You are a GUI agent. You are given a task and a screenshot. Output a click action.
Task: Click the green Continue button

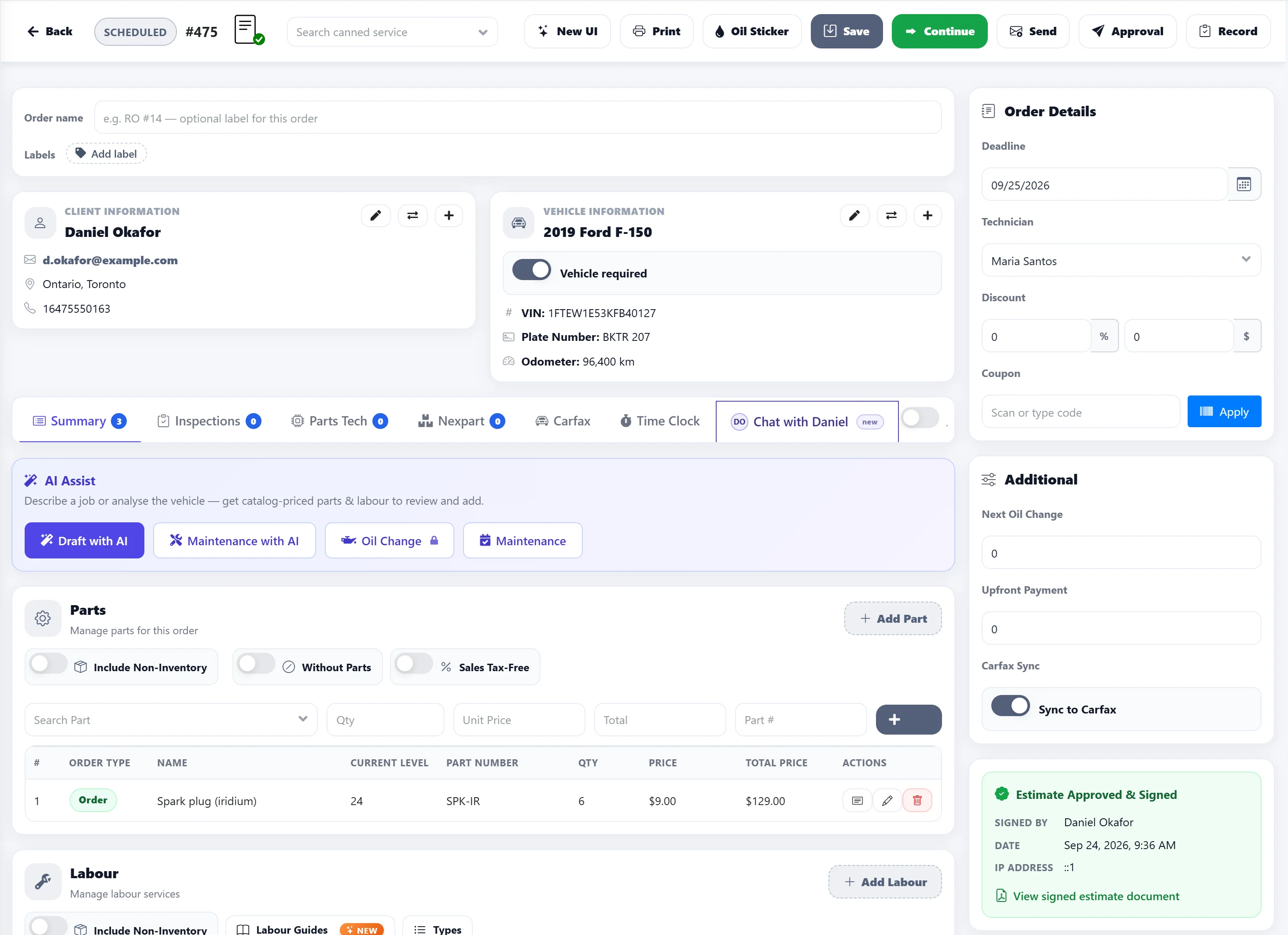coord(939,31)
